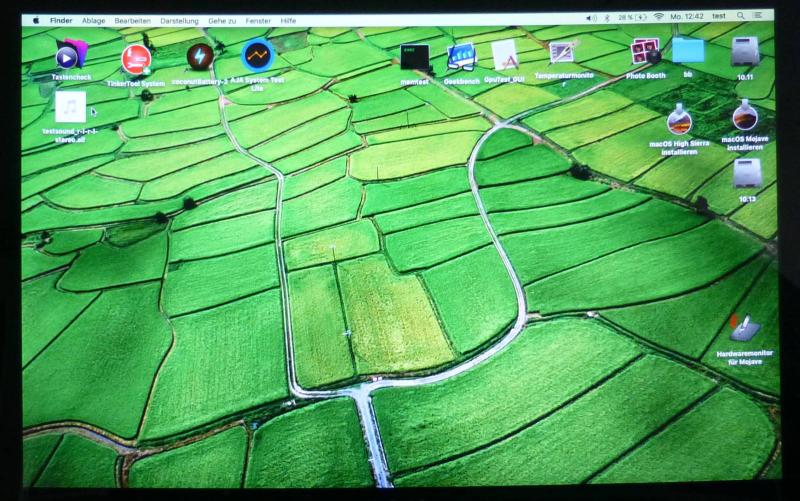This screenshot has width=800, height=501.
Task: Open the memtest desktop icon
Action: (414, 58)
